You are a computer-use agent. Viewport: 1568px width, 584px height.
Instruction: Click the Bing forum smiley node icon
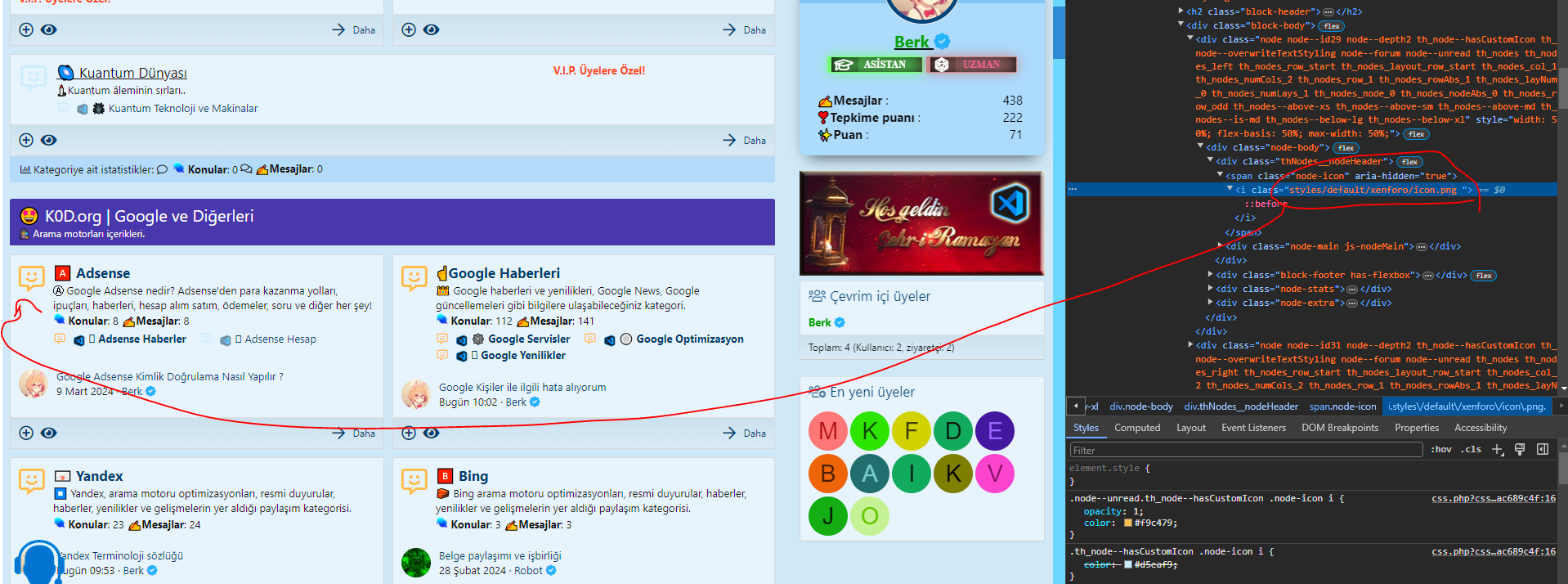tap(414, 481)
